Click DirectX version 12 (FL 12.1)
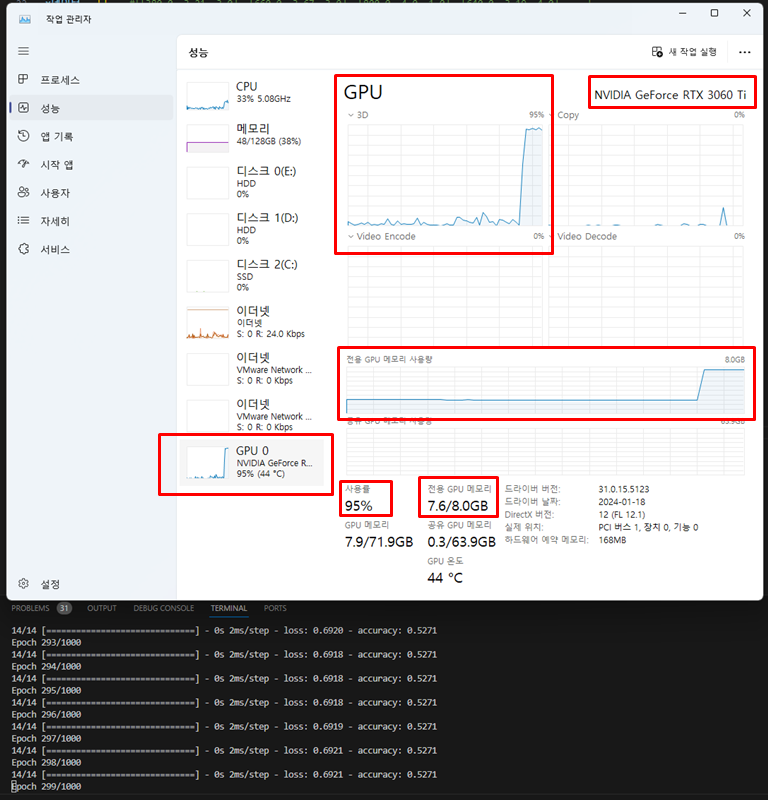Screen dimensions: 768x800 point(622,514)
